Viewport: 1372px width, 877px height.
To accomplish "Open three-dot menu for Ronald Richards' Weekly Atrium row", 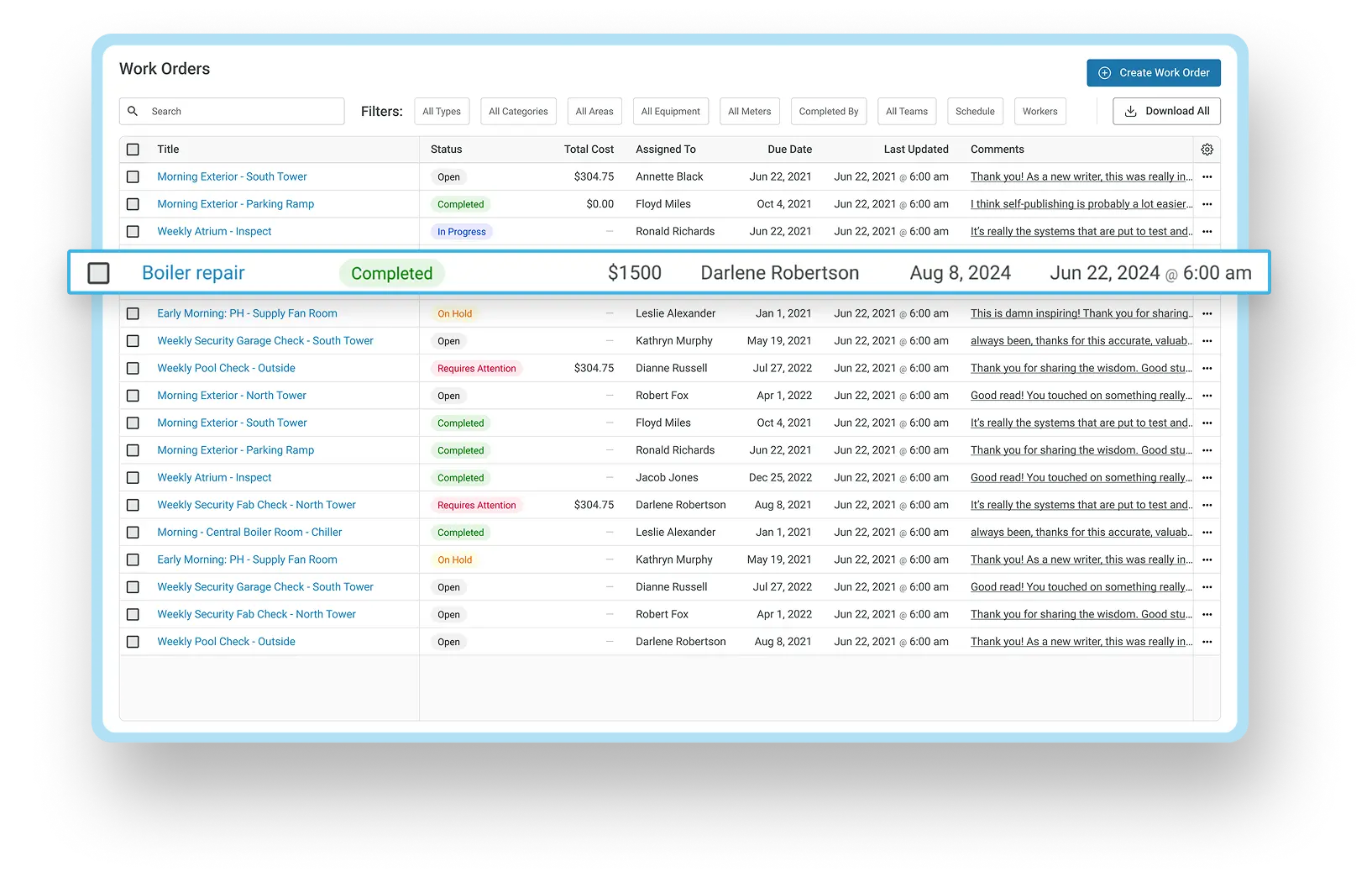I will click(x=1207, y=232).
